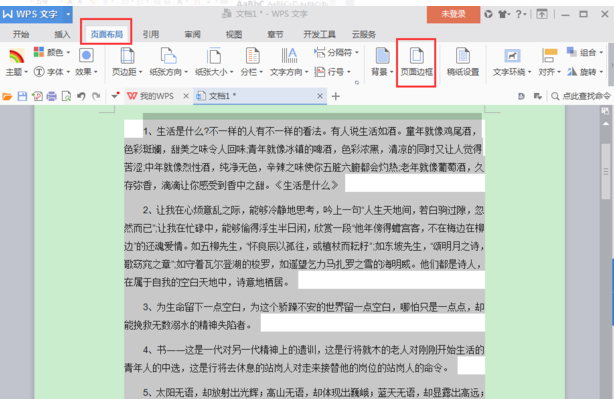Image resolution: width=614 pixels, height=399 pixels.
Task: Click the 颜色 theme colors icon
Action: tap(39, 52)
